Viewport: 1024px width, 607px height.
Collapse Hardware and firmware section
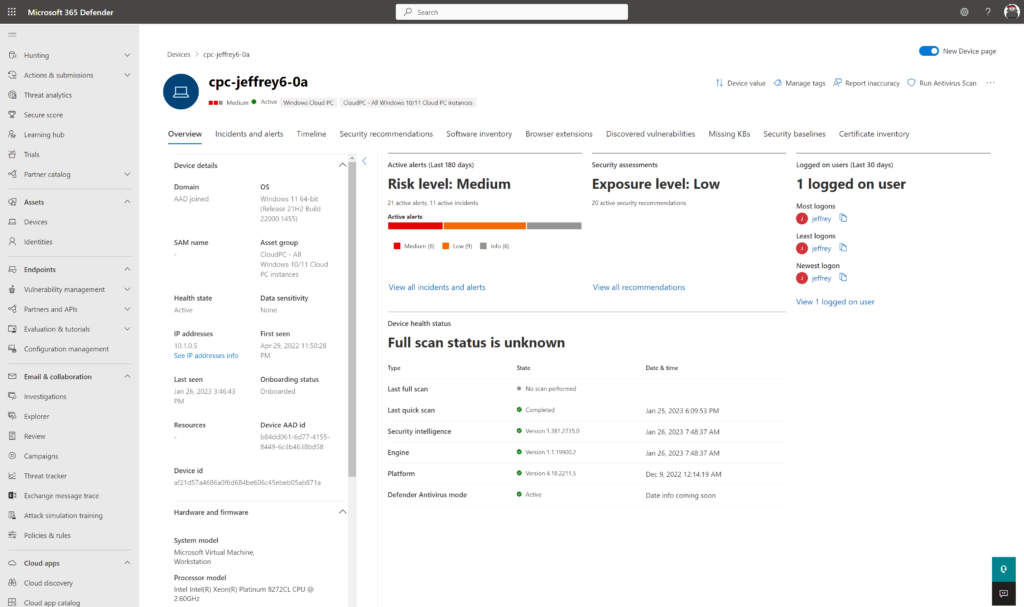(x=342, y=512)
